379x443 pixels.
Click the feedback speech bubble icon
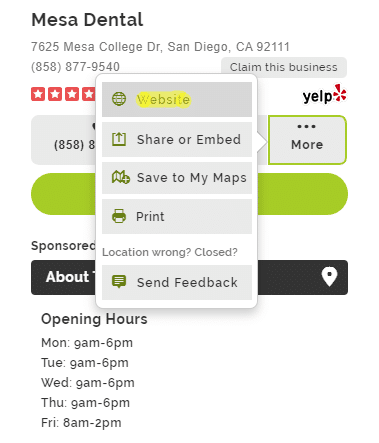(119, 282)
